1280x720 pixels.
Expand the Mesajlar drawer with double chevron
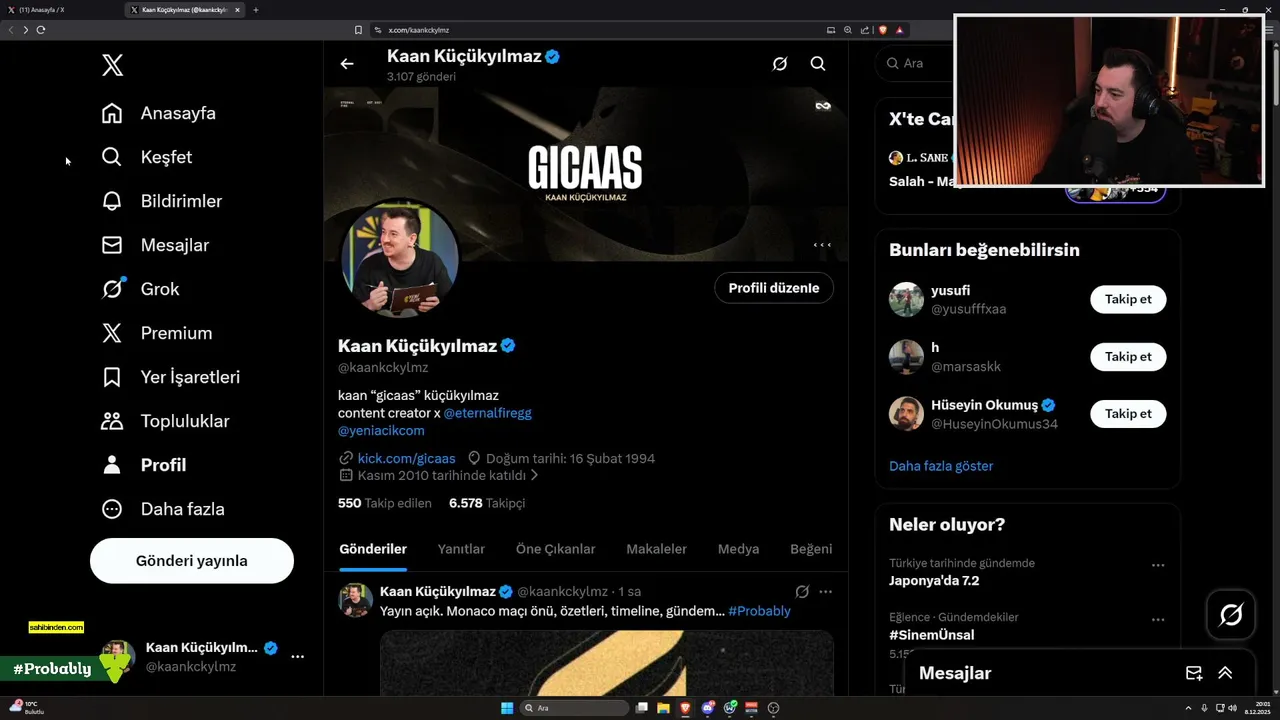(1225, 673)
